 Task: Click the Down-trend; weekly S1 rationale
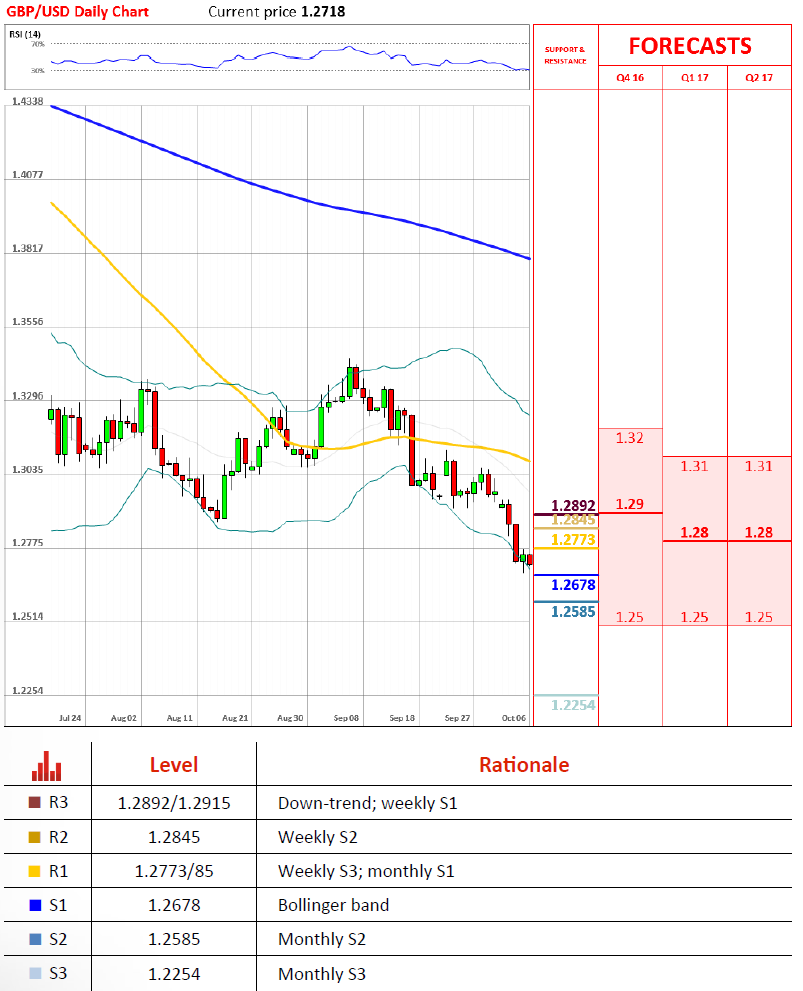pos(367,803)
